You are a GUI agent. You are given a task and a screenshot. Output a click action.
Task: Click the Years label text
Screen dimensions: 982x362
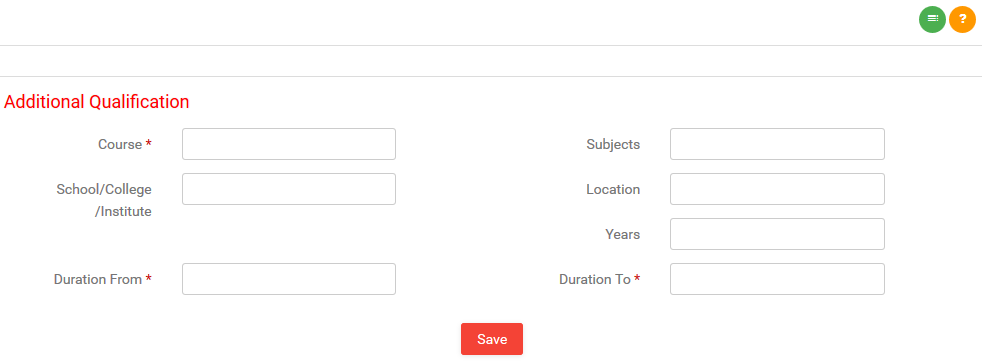pyautogui.click(x=623, y=235)
